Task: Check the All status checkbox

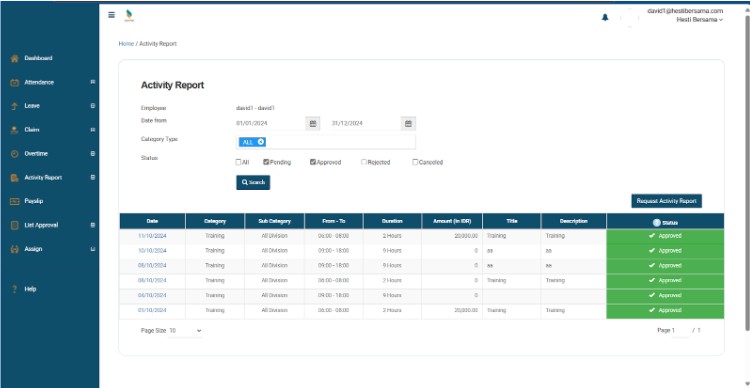Action: pyautogui.click(x=238, y=162)
